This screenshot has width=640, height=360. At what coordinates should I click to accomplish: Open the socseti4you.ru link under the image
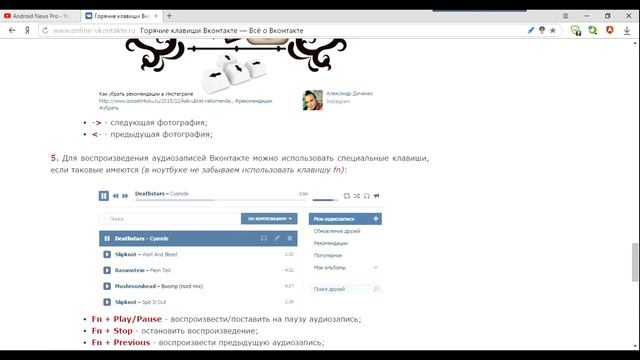click(x=166, y=101)
